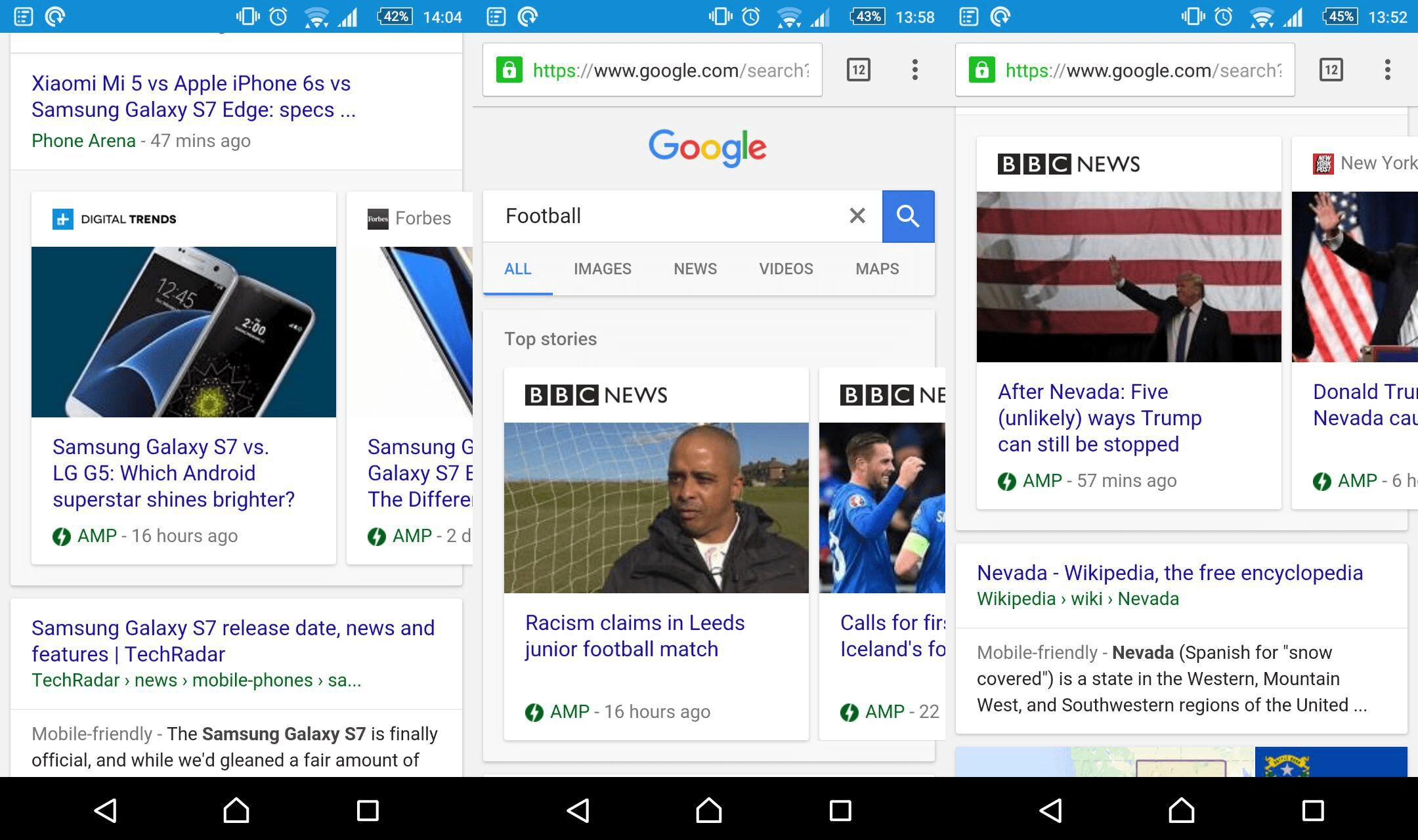Tap the middle browser's google.com URL bar

[652, 70]
